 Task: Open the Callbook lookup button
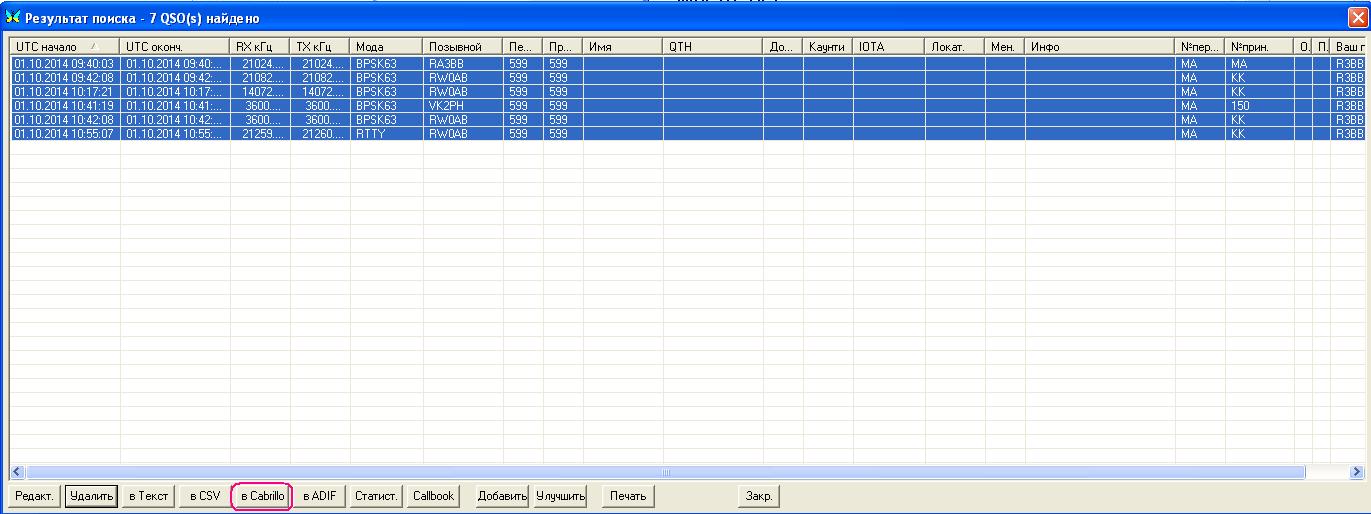click(433, 496)
